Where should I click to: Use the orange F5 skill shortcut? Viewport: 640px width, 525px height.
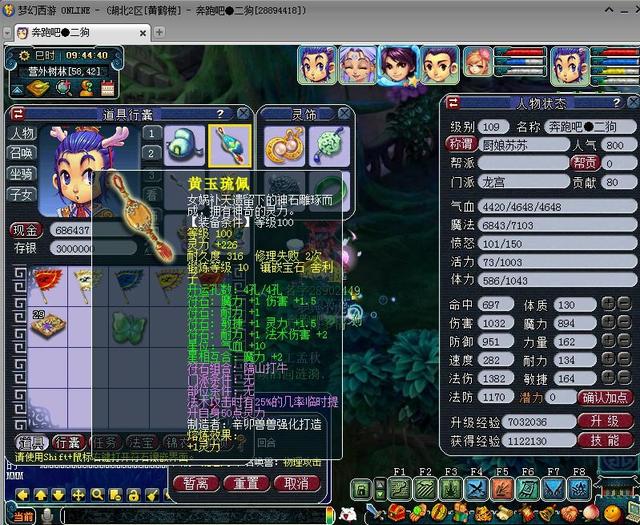click(502, 489)
